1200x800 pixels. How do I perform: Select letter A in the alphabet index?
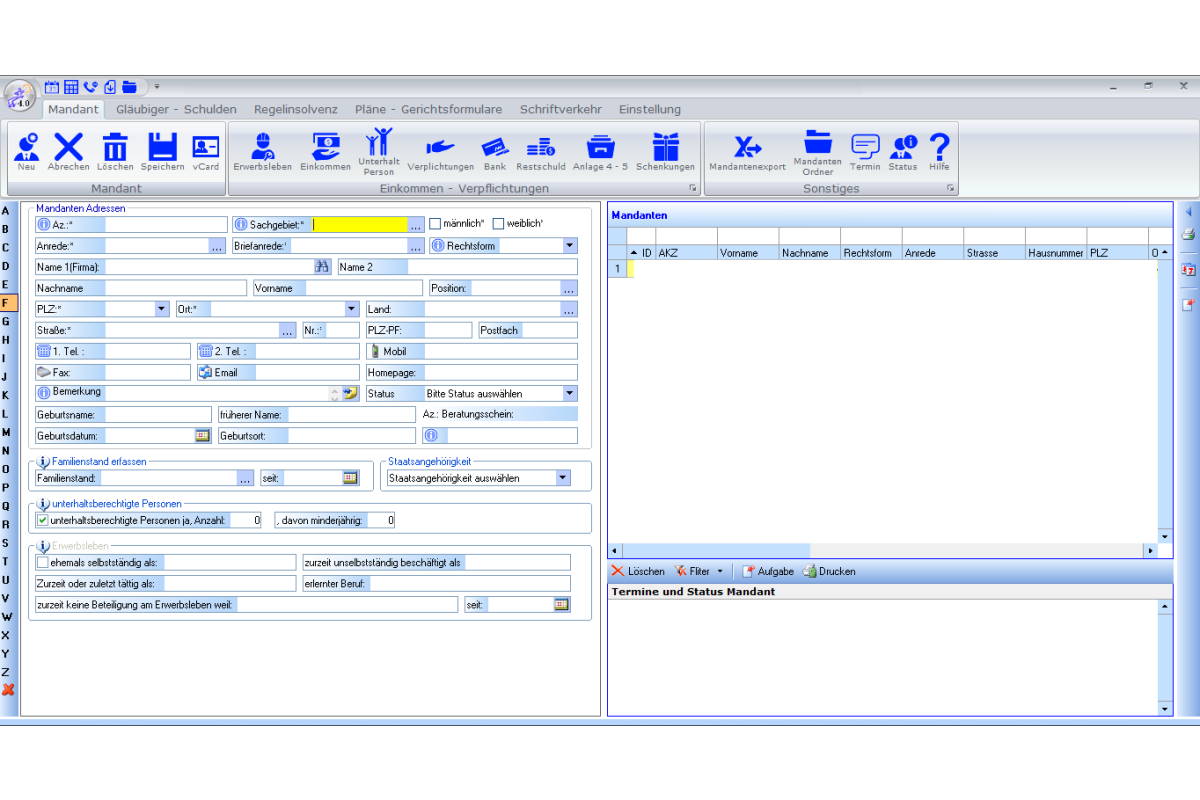point(6,211)
